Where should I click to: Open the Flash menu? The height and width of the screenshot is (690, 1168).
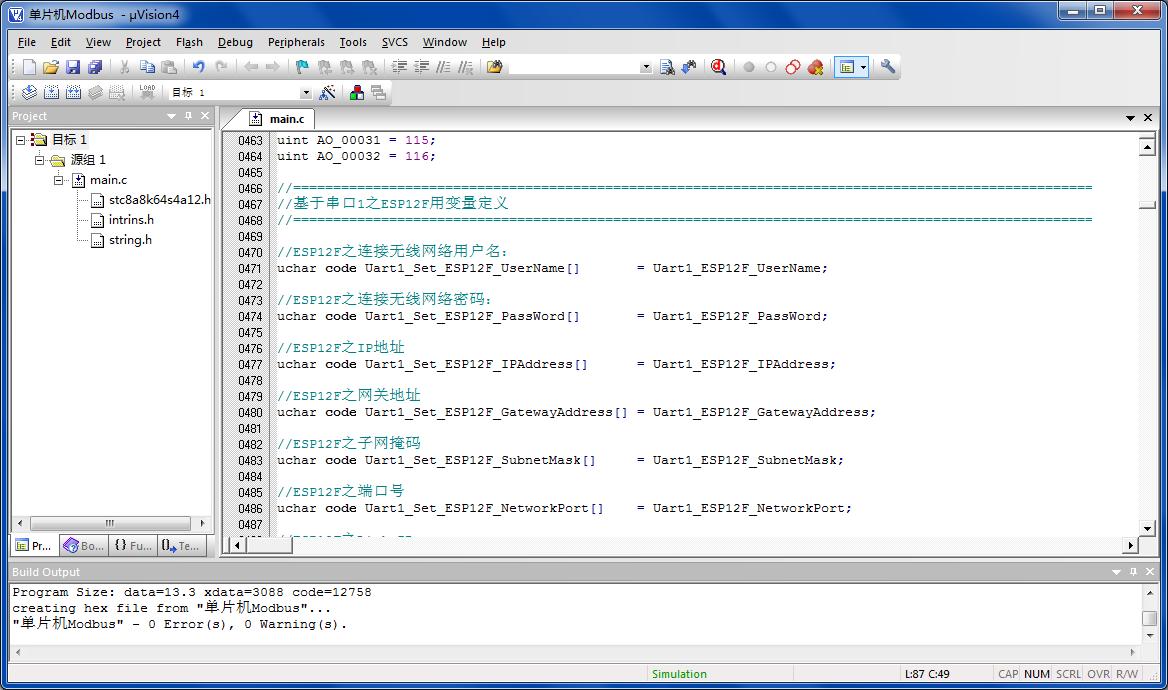pos(189,42)
